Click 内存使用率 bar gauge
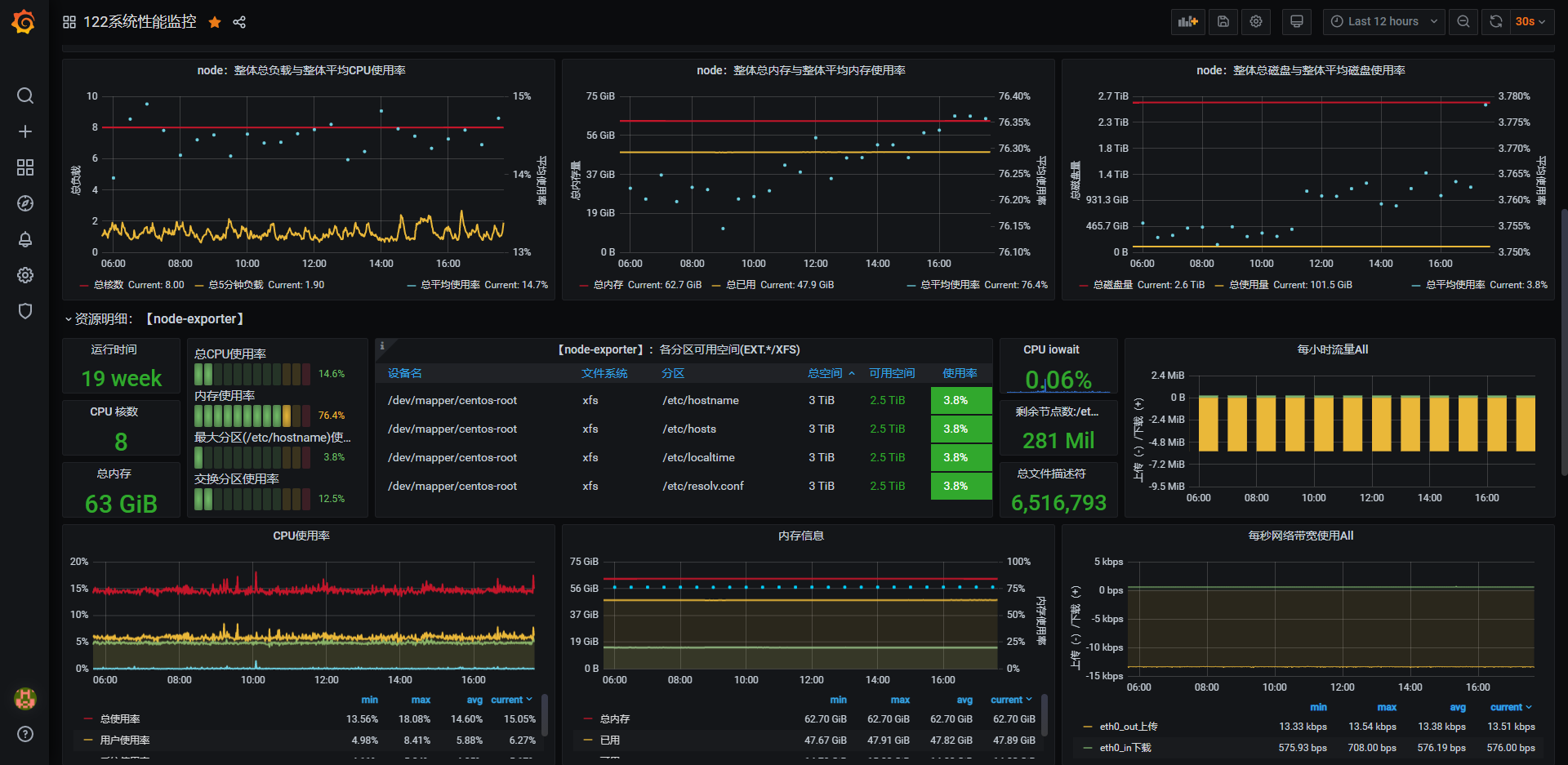The width and height of the screenshot is (1568, 765). pos(252,416)
